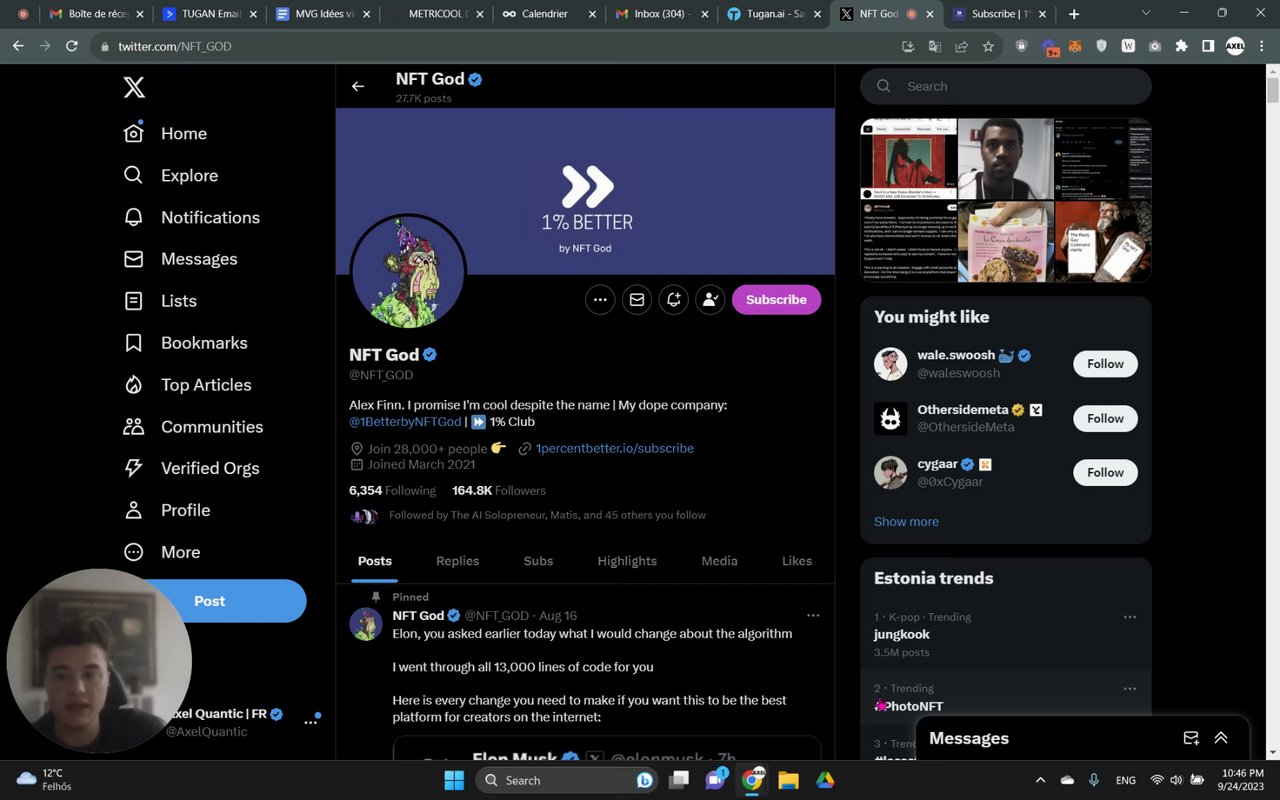View the 6,354 Following list

tap(392, 490)
